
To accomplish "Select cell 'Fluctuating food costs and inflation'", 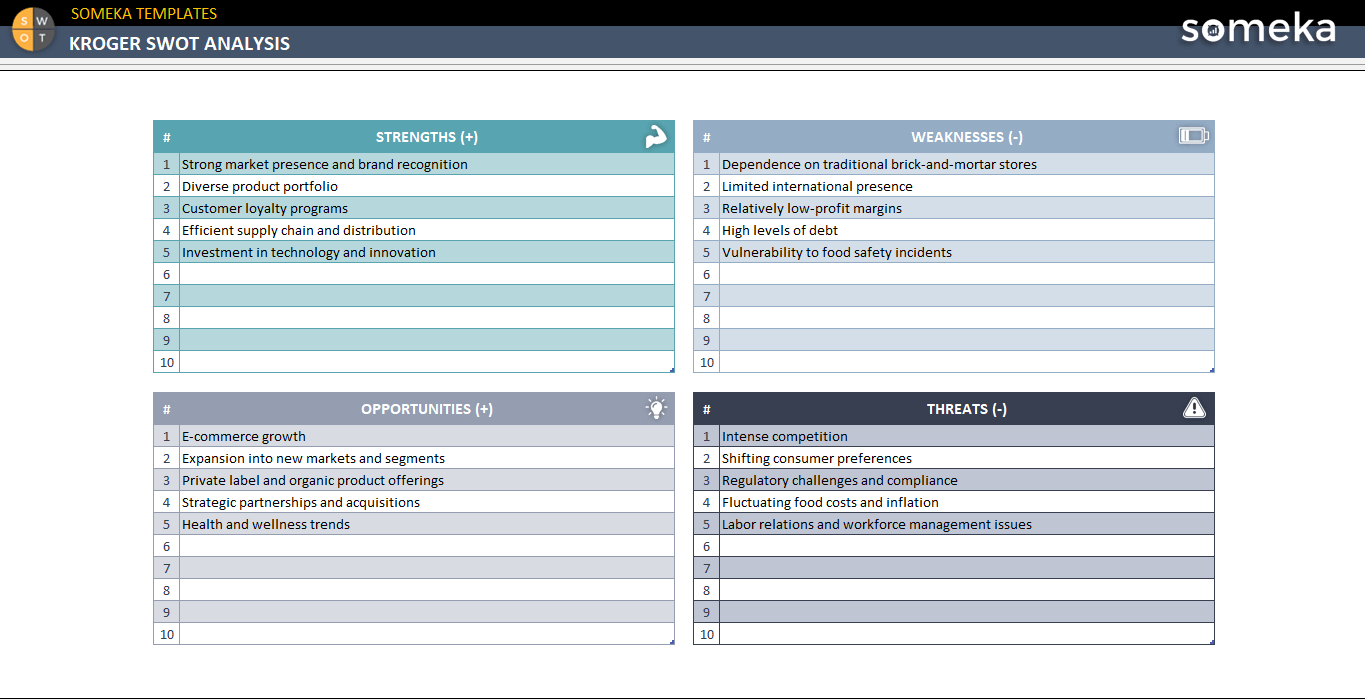I will [x=967, y=502].
